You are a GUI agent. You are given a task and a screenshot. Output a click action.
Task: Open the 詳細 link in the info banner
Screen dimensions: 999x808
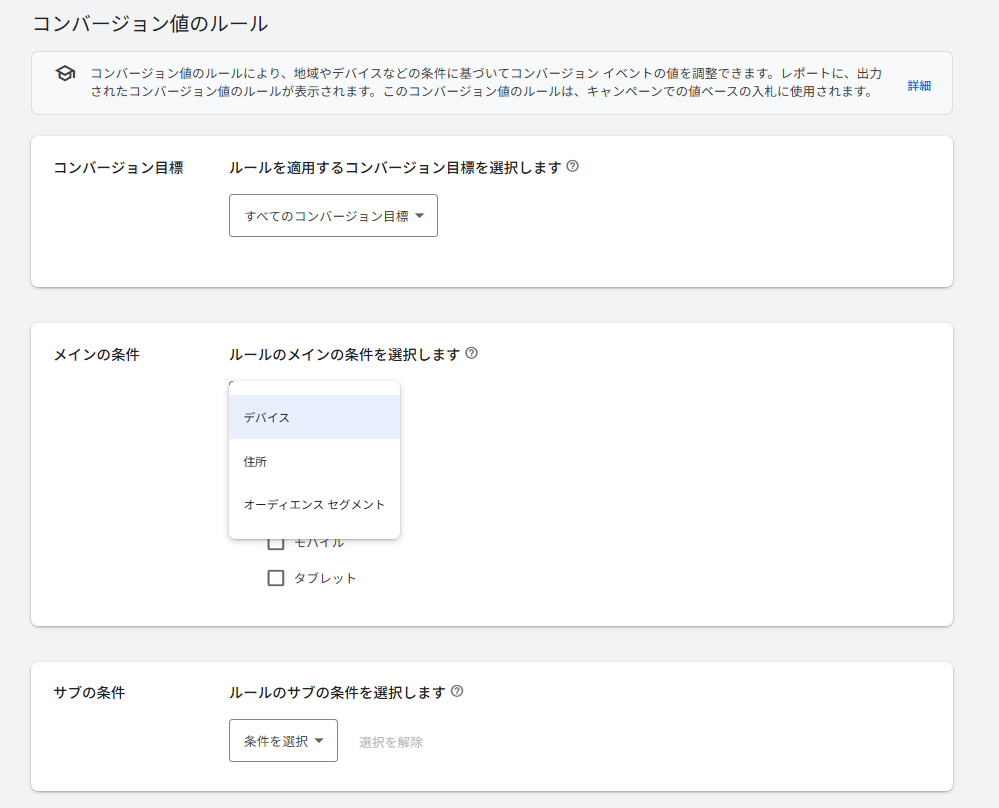[919, 85]
